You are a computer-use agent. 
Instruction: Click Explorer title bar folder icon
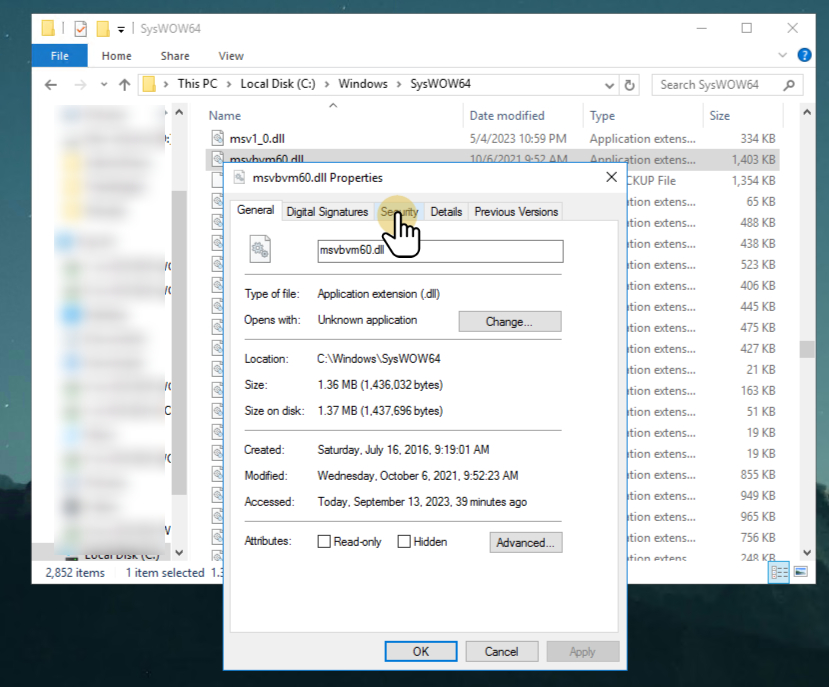(48, 28)
